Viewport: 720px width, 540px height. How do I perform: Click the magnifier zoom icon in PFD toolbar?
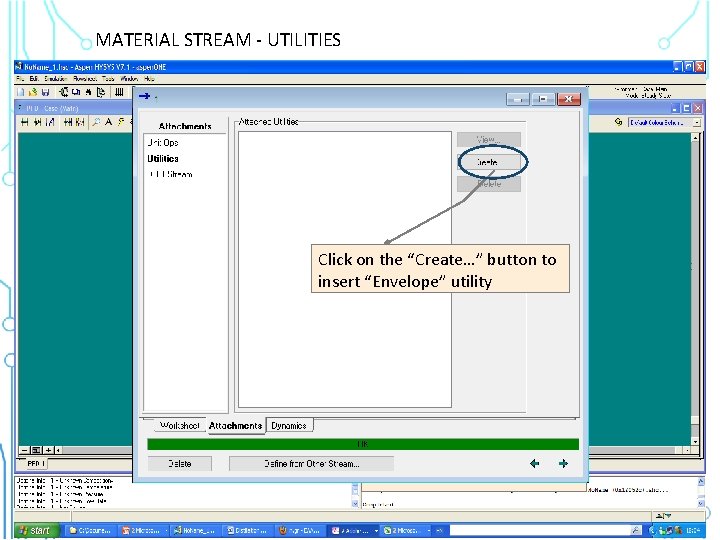pyautogui.click(x=96, y=122)
